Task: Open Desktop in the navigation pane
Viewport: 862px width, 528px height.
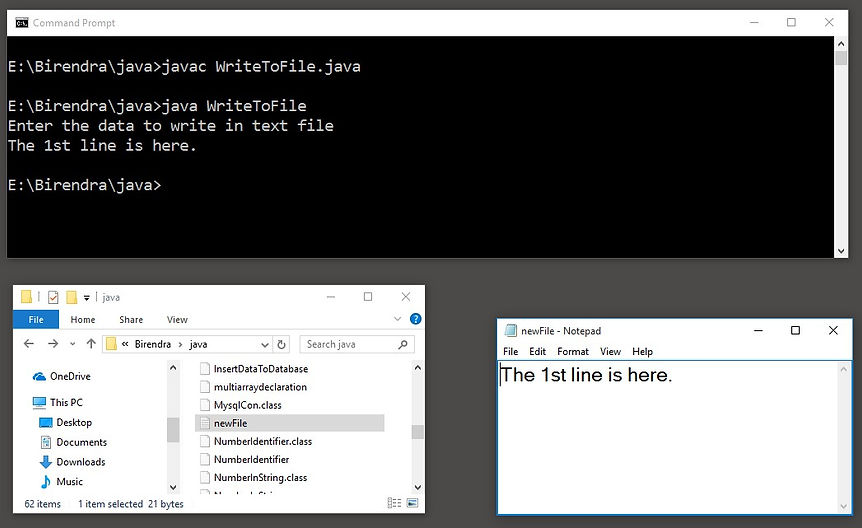Action: [x=74, y=422]
